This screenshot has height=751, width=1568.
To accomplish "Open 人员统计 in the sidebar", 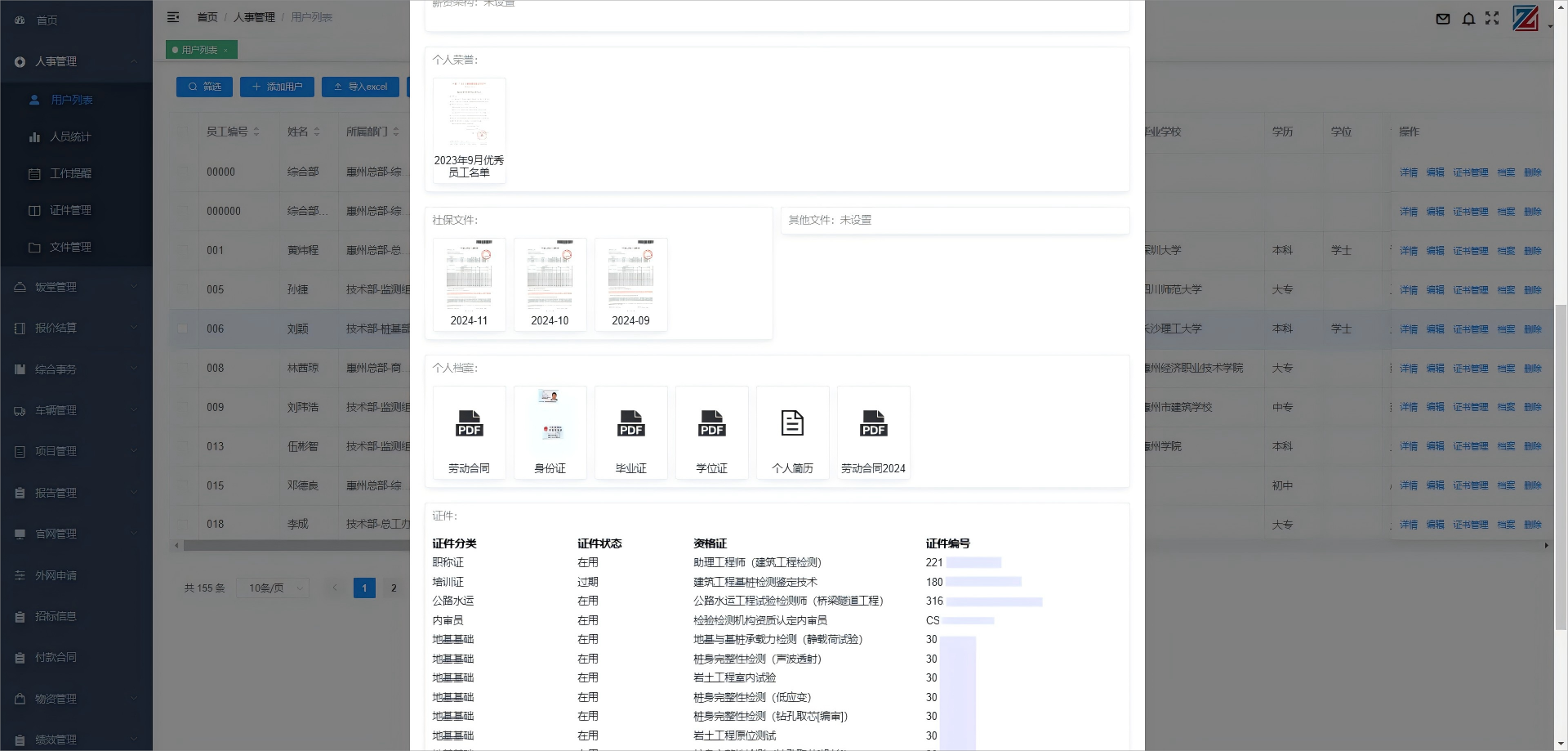I will (x=69, y=136).
